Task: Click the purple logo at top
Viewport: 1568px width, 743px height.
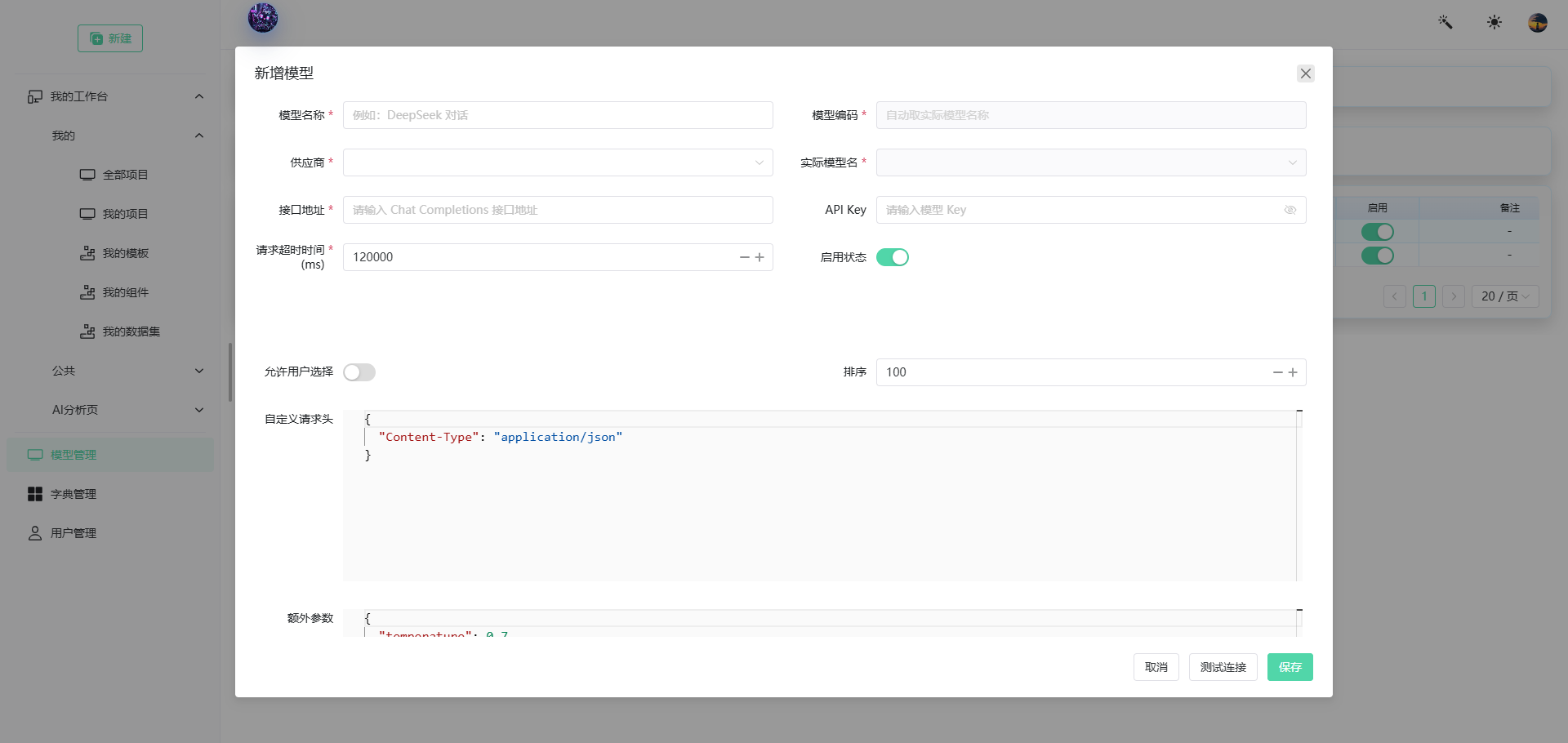Action: [263, 17]
